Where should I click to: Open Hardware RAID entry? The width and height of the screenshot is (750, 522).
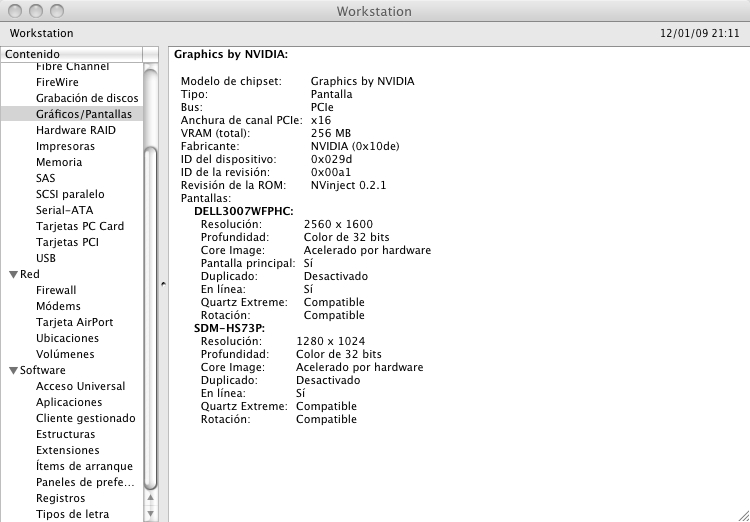[76, 130]
